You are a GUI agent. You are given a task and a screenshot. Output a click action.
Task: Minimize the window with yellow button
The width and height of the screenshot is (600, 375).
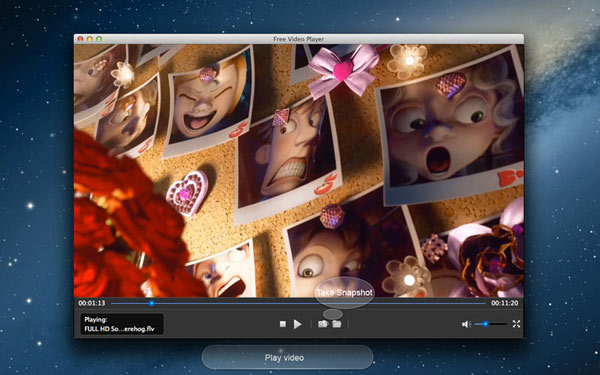click(90, 39)
